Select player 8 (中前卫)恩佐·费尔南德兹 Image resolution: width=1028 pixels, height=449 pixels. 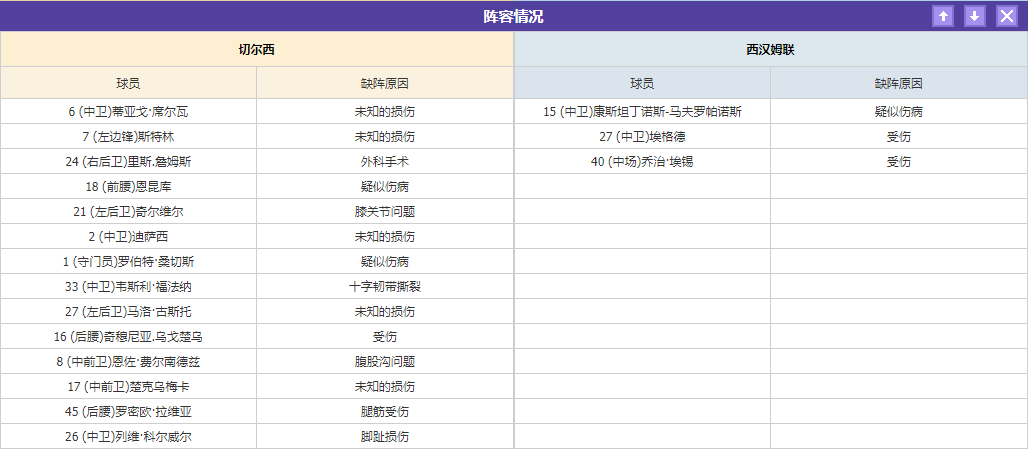tap(128, 362)
